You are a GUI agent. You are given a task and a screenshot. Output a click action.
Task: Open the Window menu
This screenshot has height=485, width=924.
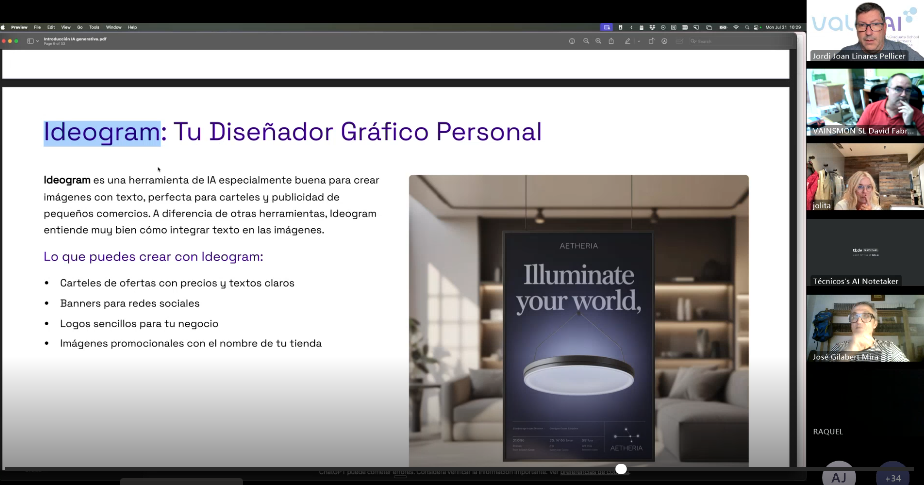114,27
